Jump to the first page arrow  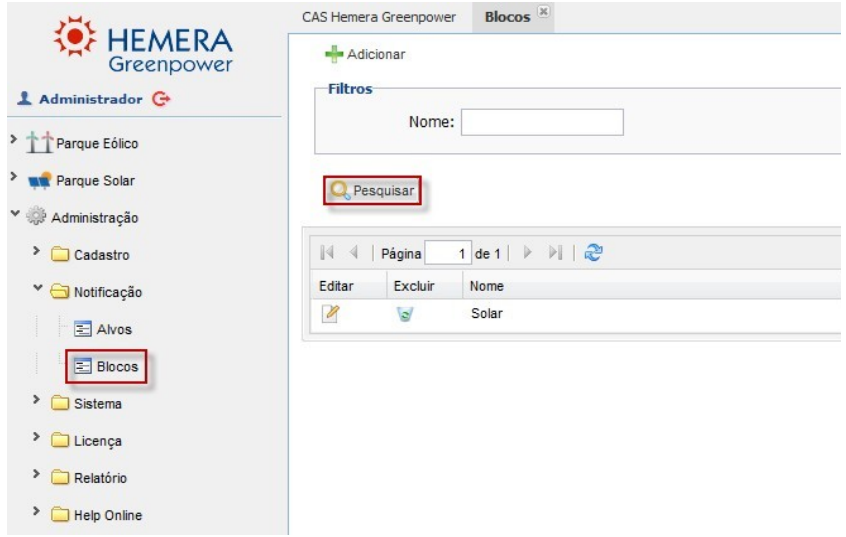(325, 255)
